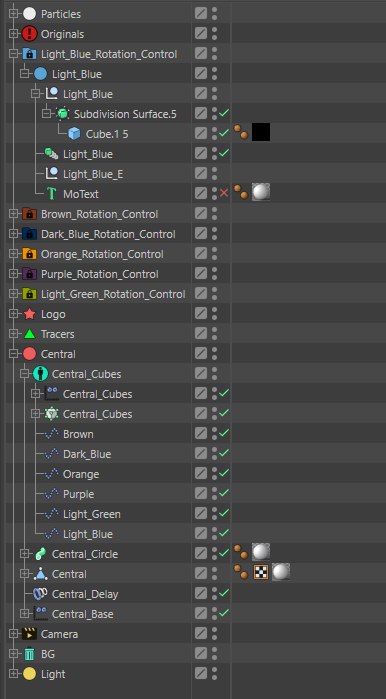Viewport: 386px width, 699px height.
Task: Toggle the green checkmark on Brown spline
Action: (x=224, y=433)
